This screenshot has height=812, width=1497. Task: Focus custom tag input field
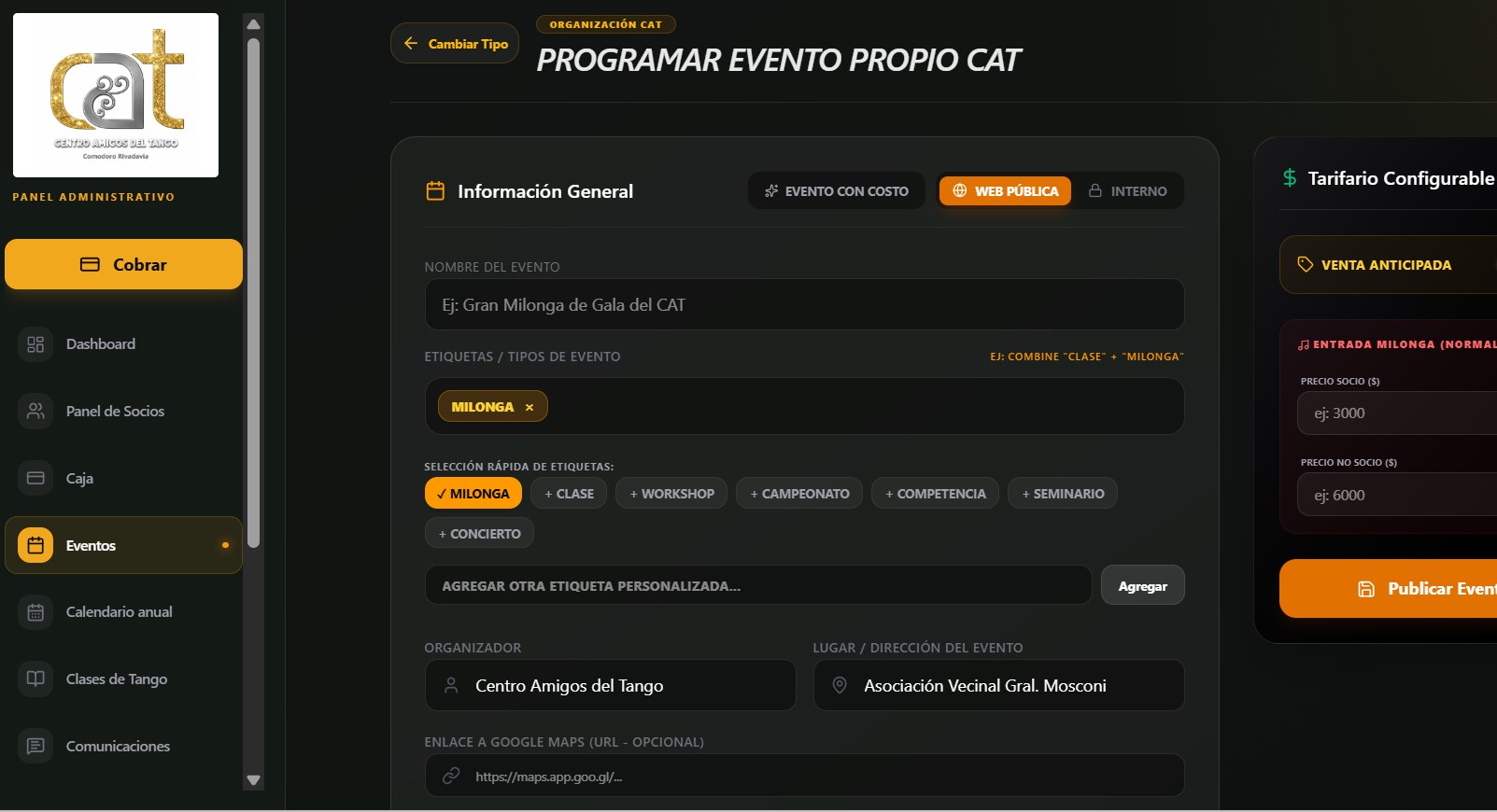point(757,585)
